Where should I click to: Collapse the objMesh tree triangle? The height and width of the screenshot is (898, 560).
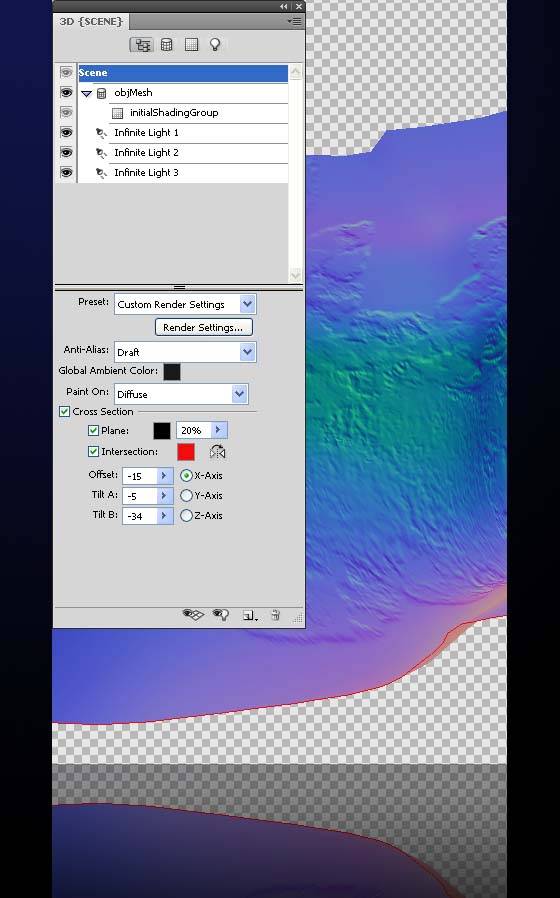86,93
